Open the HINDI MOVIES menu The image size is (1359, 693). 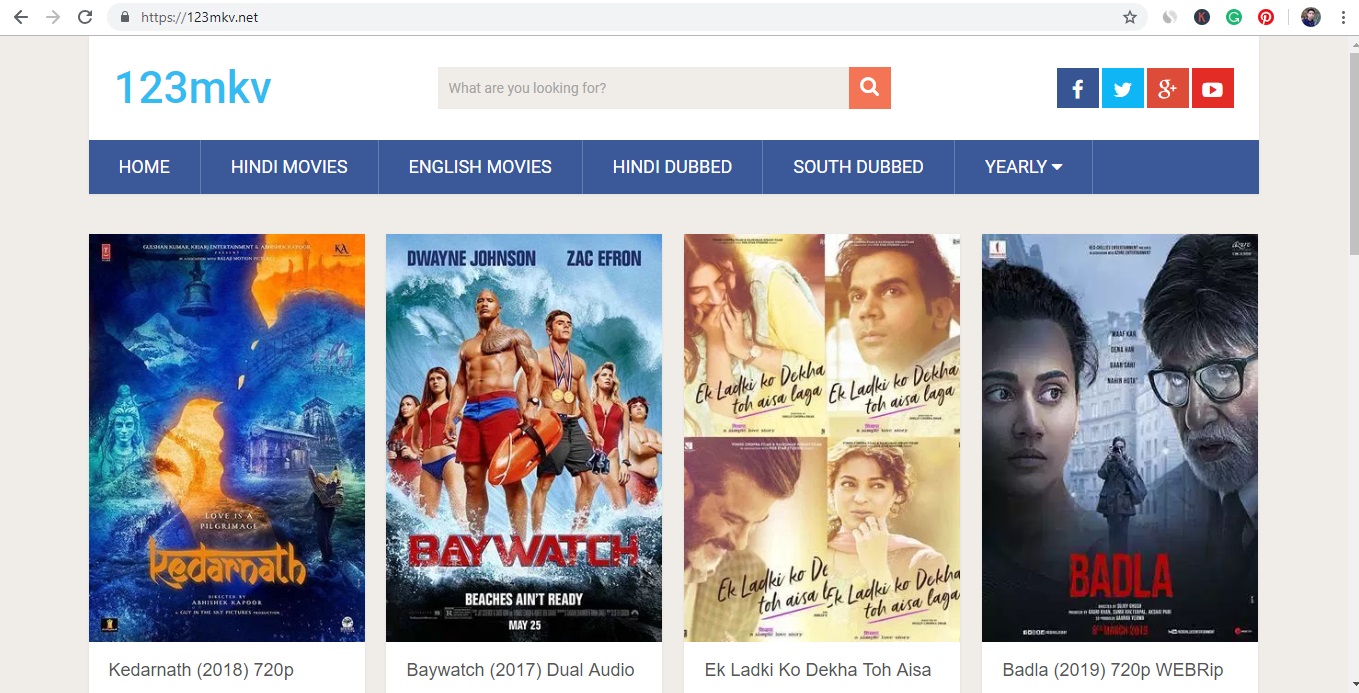[289, 167]
